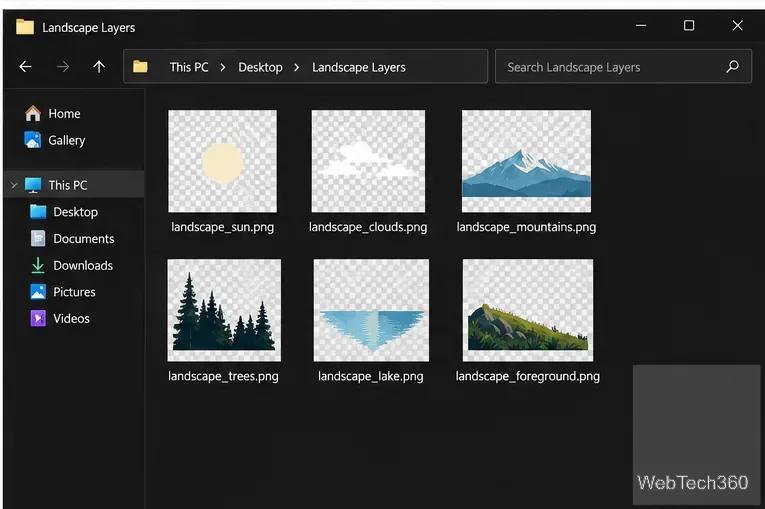765x509 pixels.
Task: Select the mountains image thumbnail
Action: [526, 161]
